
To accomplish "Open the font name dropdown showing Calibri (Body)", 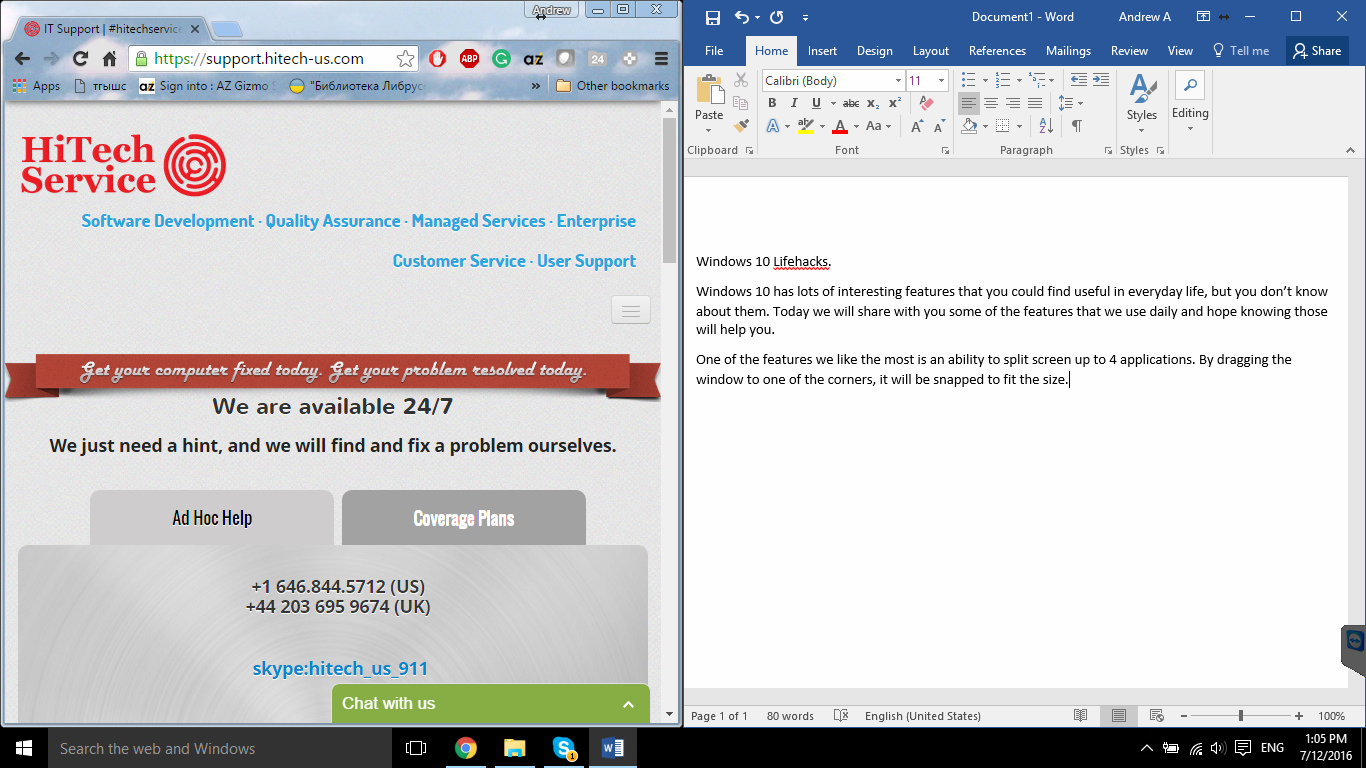I will click(x=898, y=80).
